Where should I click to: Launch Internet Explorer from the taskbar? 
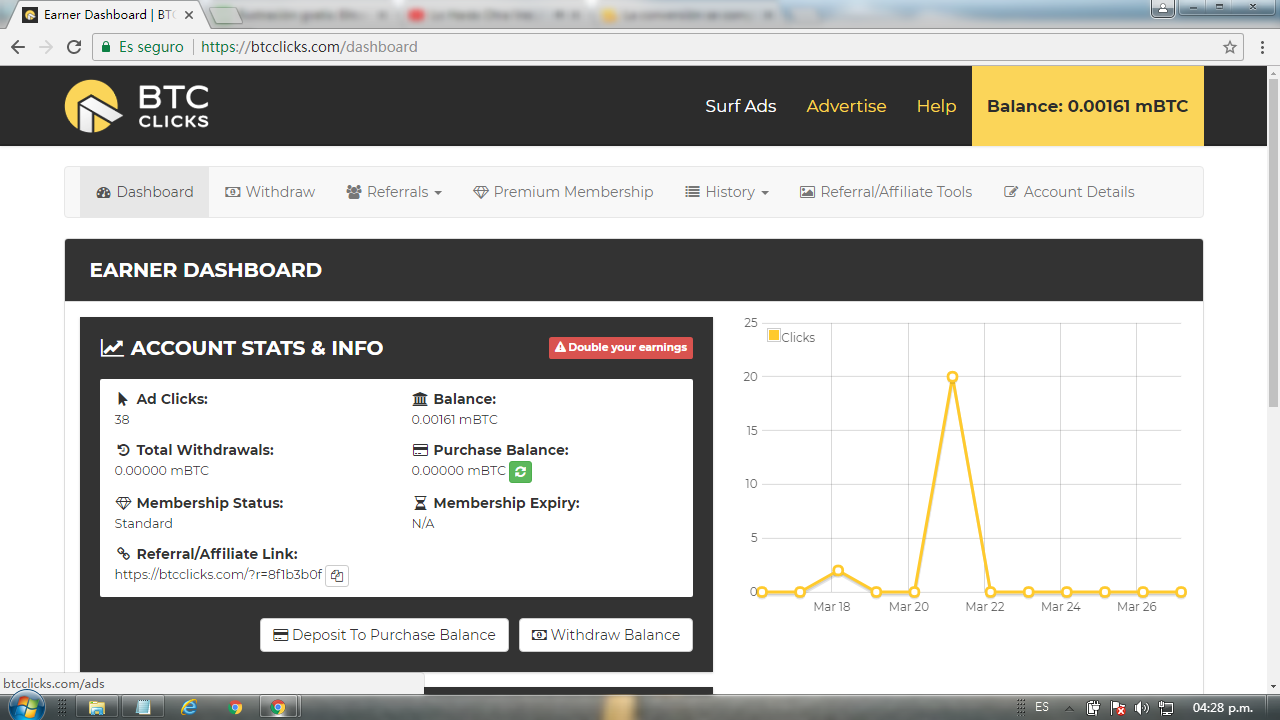click(189, 707)
